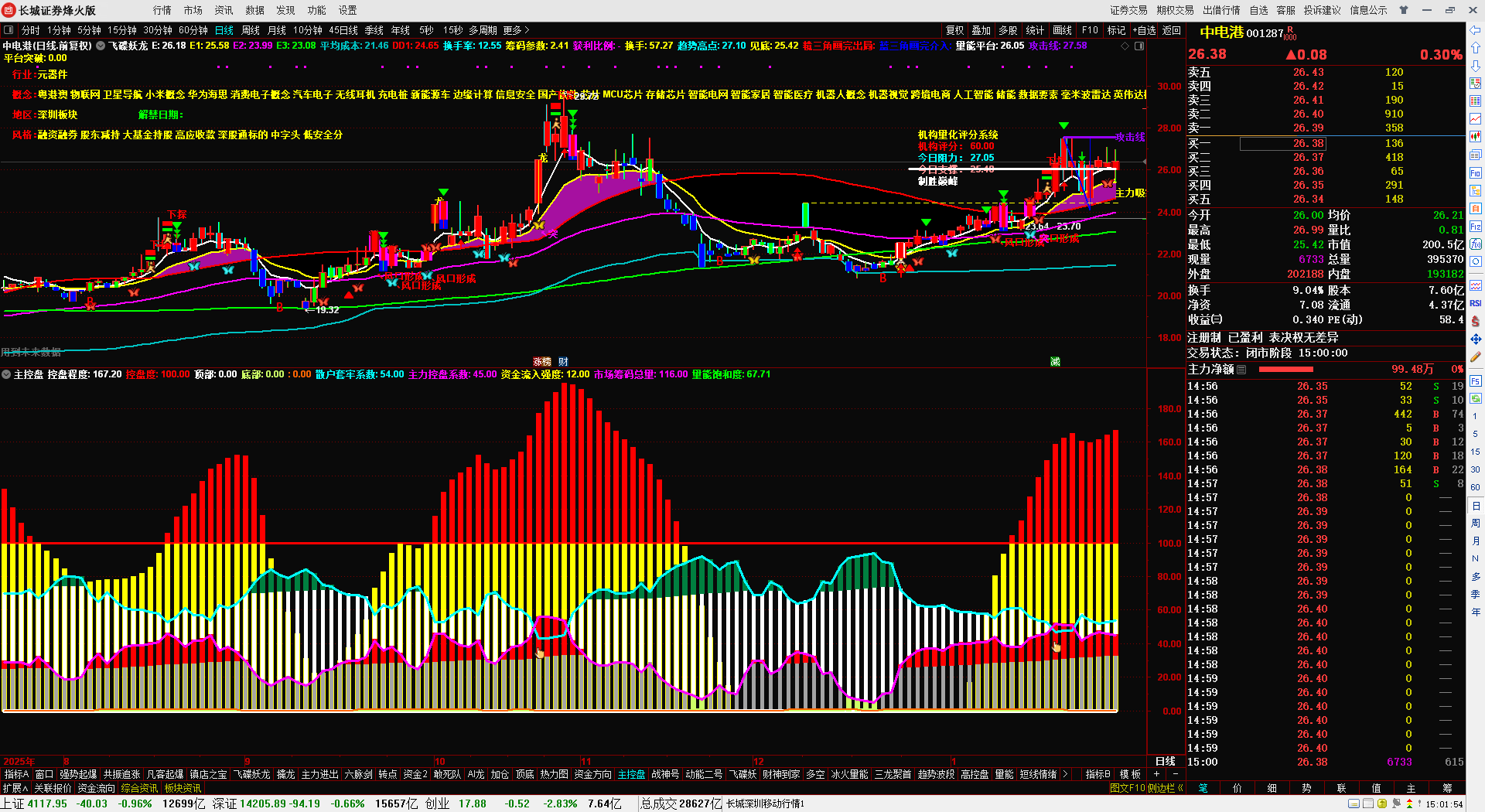Collapse the 扩展 panel at bottom left
1485x812 pixels.
point(15,788)
